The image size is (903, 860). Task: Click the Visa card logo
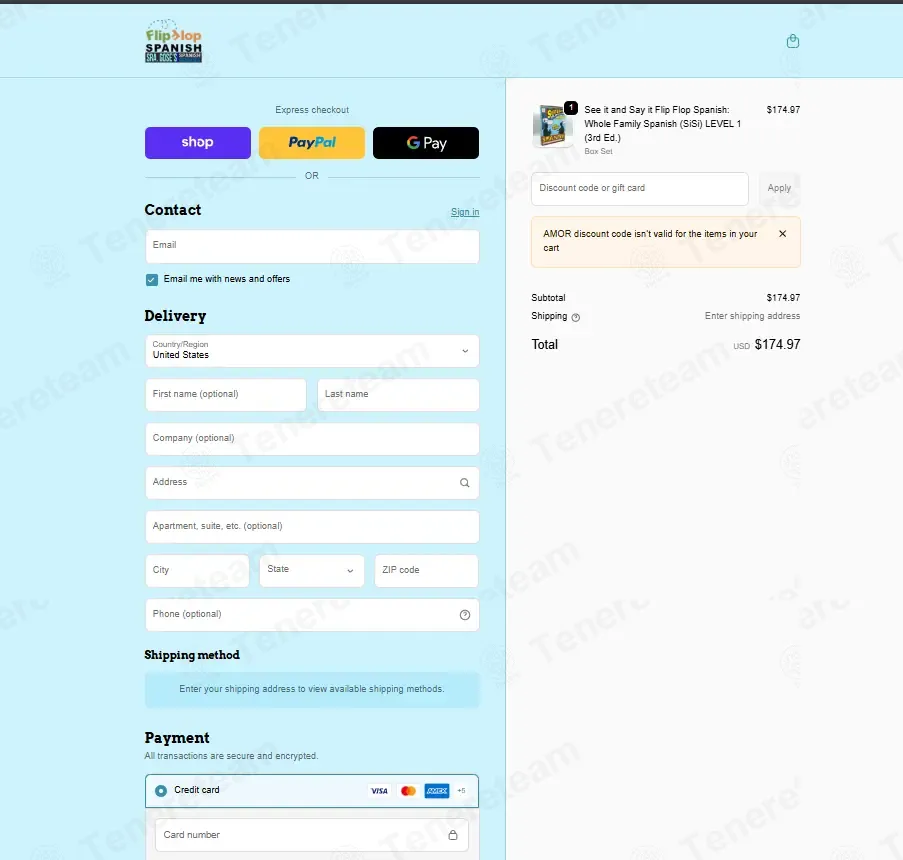tap(379, 791)
